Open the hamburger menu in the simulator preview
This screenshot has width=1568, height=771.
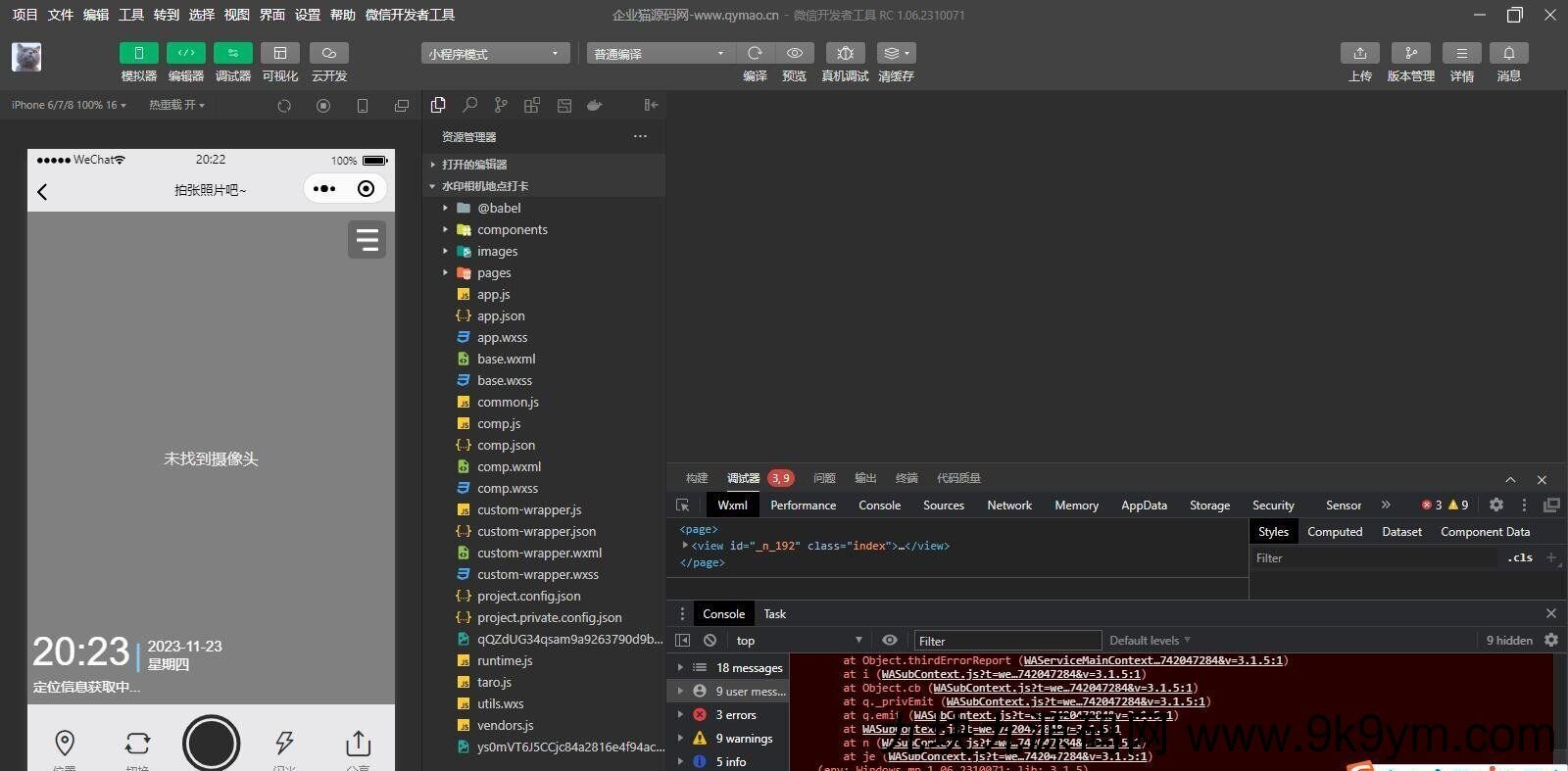click(367, 240)
